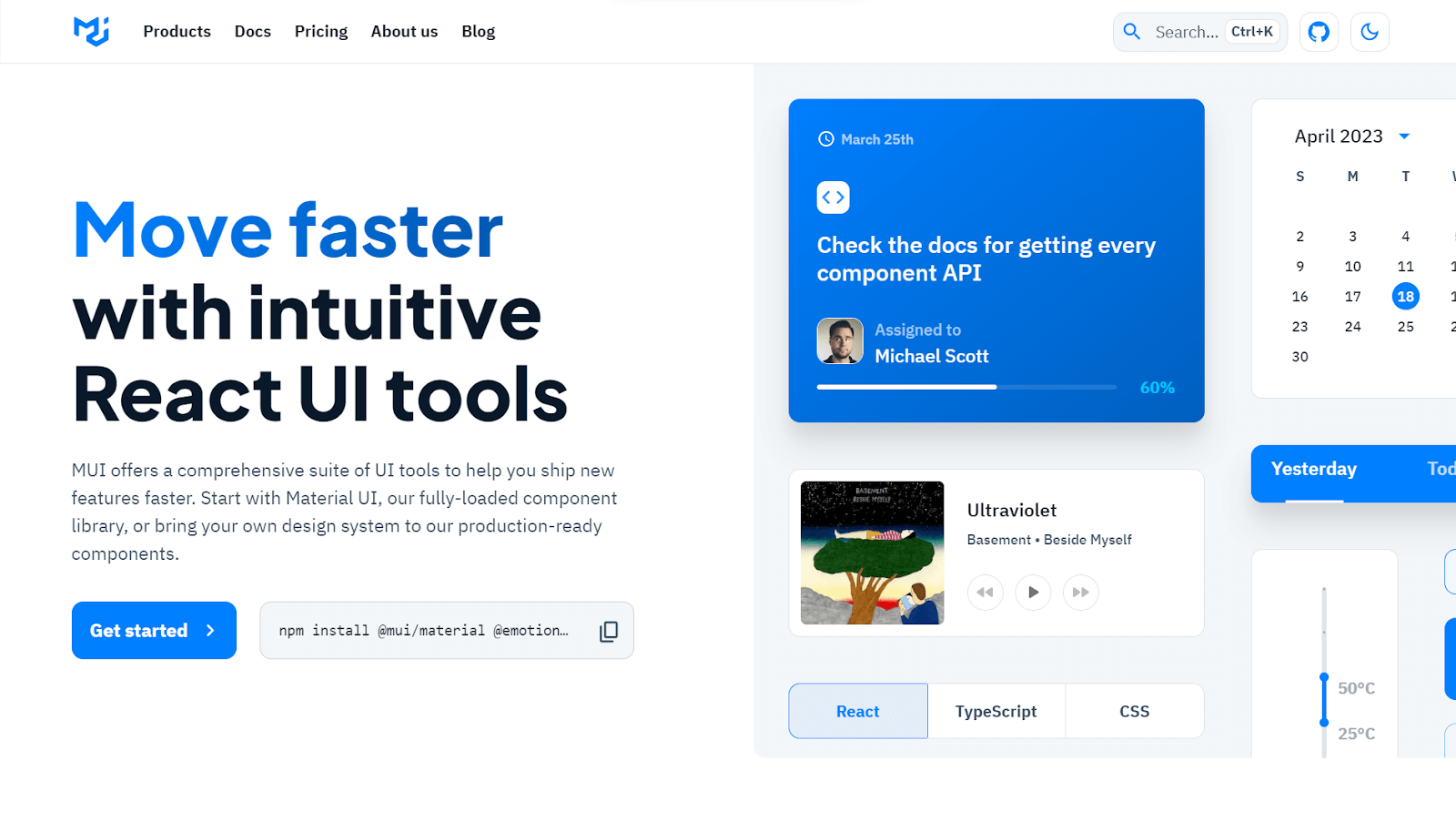
Task: Select the TypeScript toggle button
Action: click(996, 712)
